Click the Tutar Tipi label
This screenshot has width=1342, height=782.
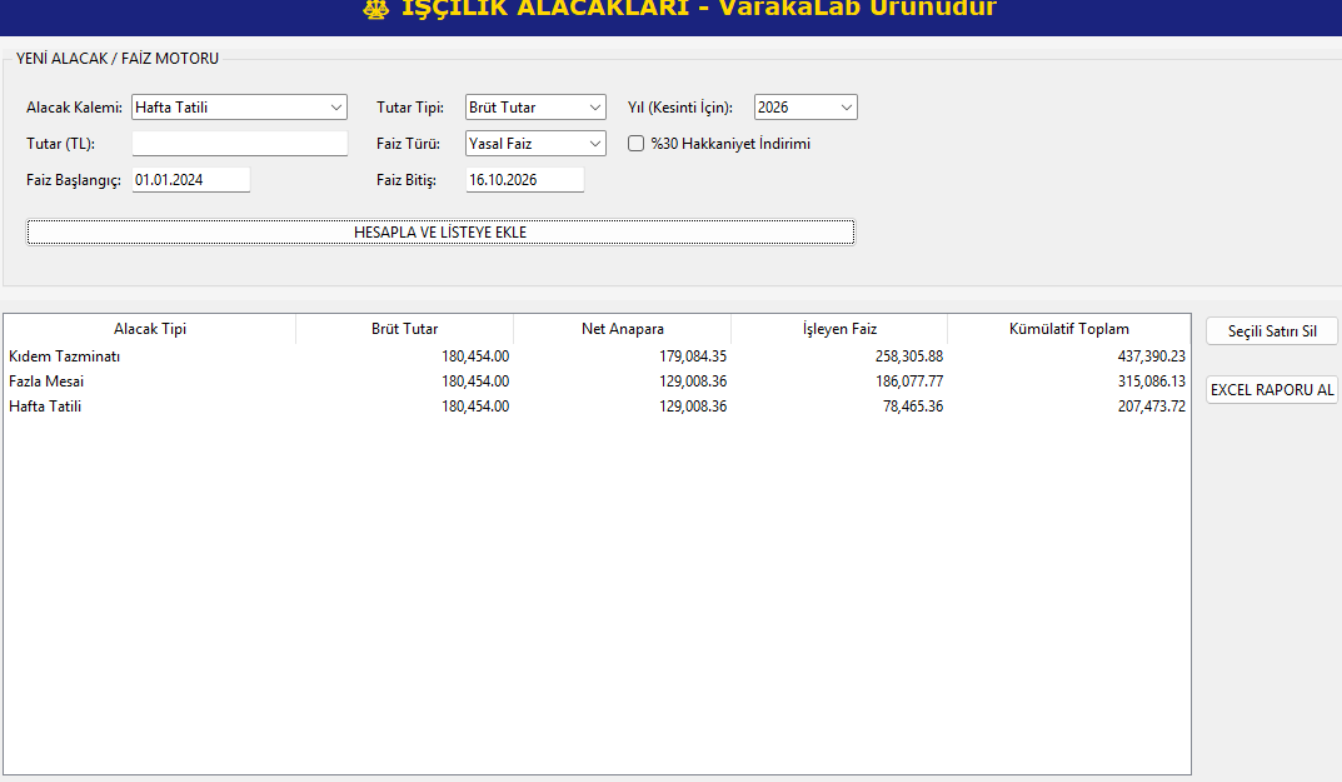(x=409, y=107)
